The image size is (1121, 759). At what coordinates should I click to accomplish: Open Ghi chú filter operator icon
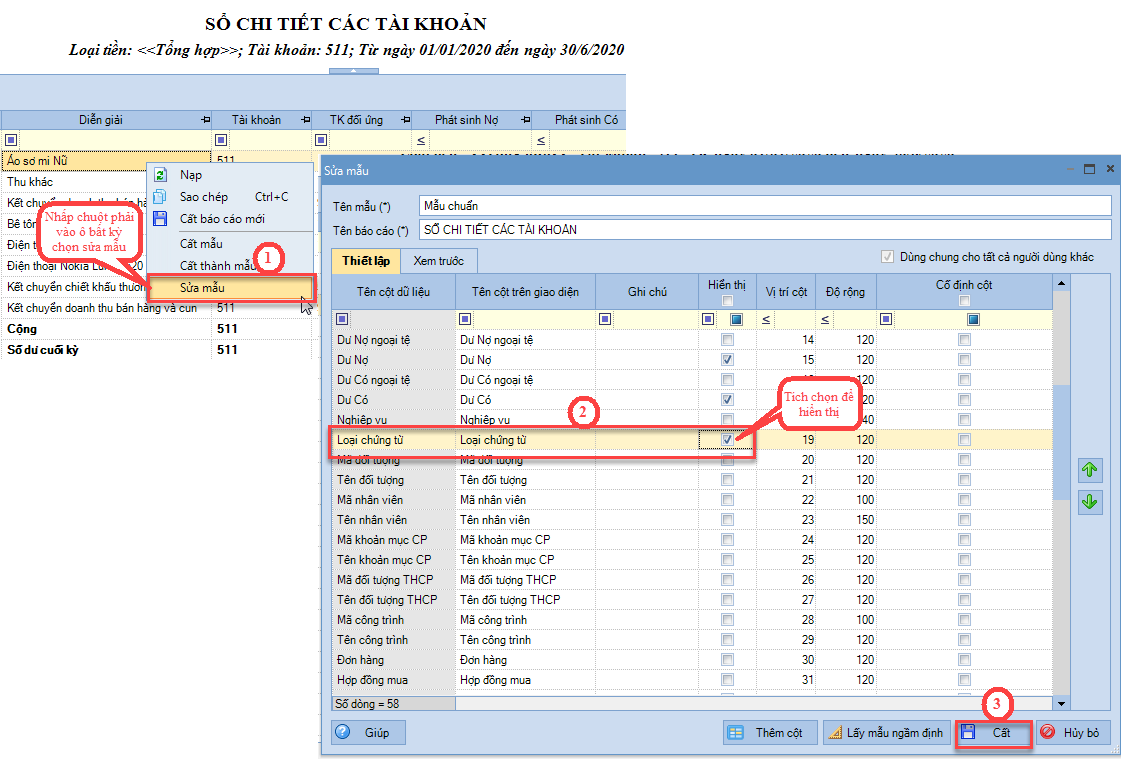605,319
